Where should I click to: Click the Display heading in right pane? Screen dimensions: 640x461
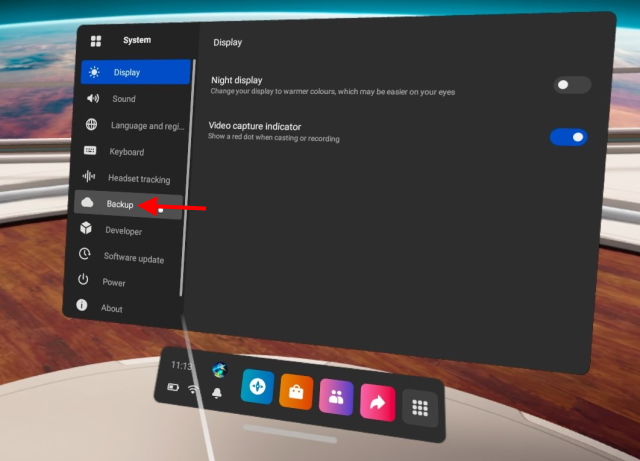coord(228,42)
